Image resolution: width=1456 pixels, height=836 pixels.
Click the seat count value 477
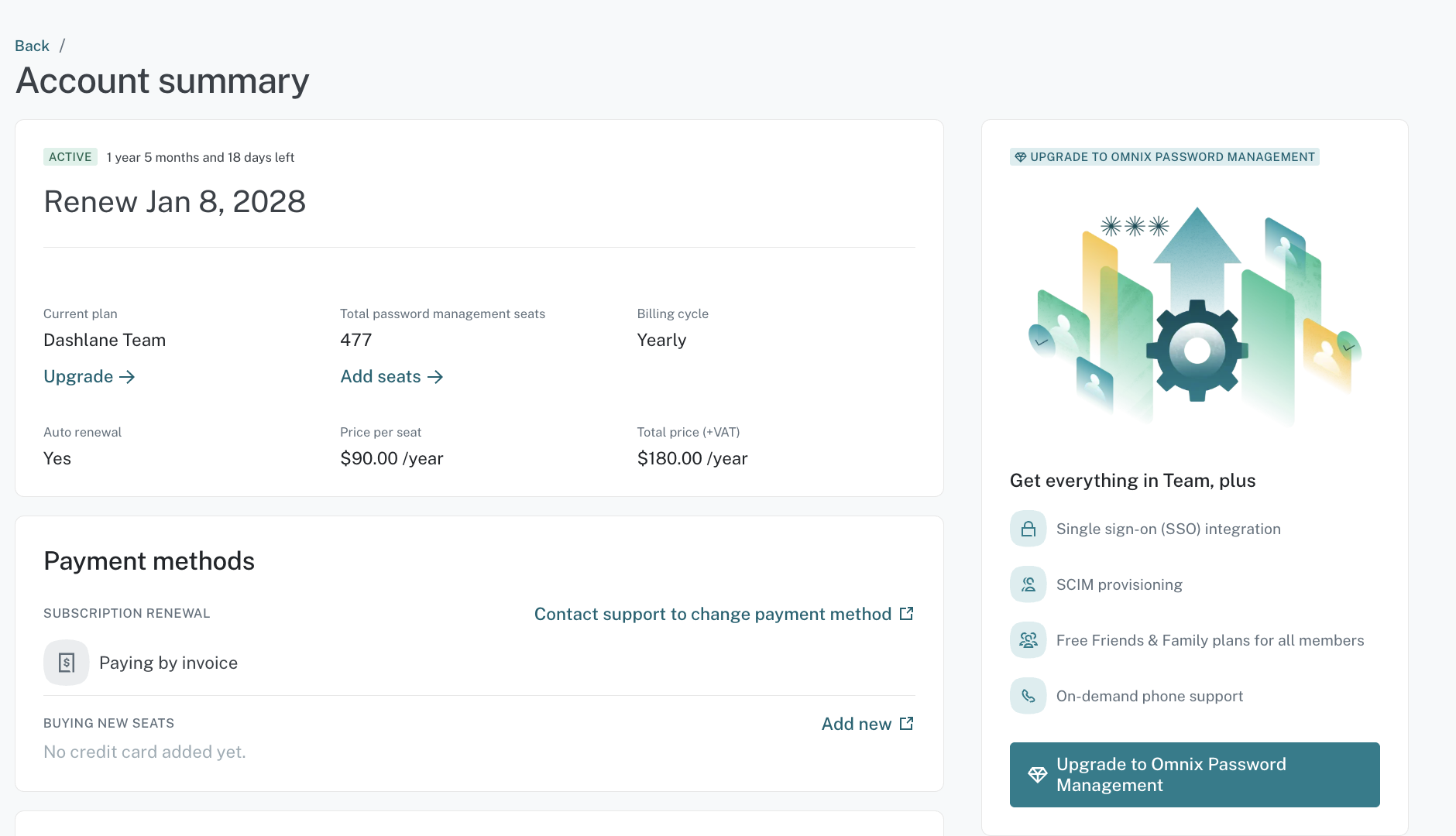pyautogui.click(x=356, y=340)
